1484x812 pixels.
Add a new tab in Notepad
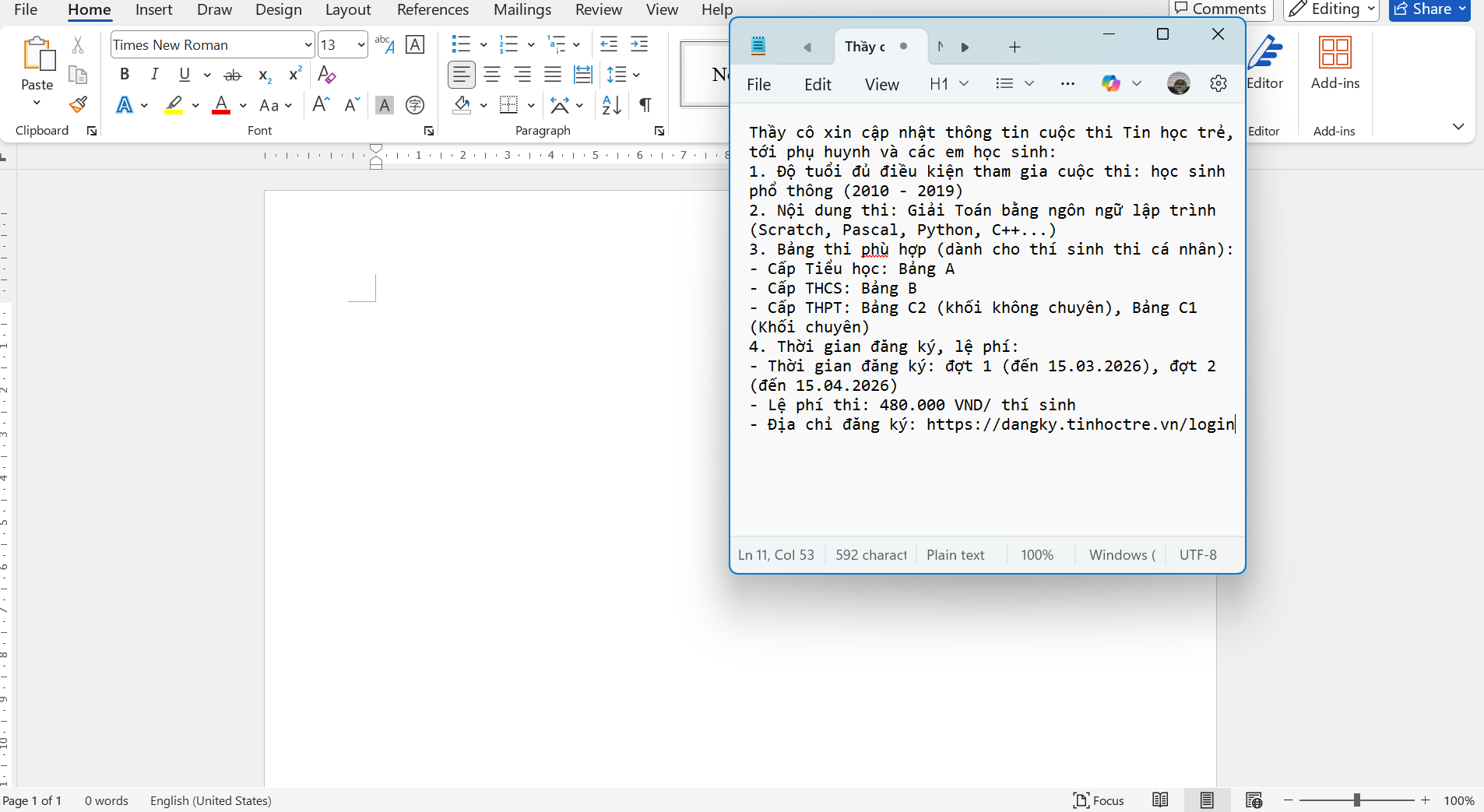coord(1015,47)
